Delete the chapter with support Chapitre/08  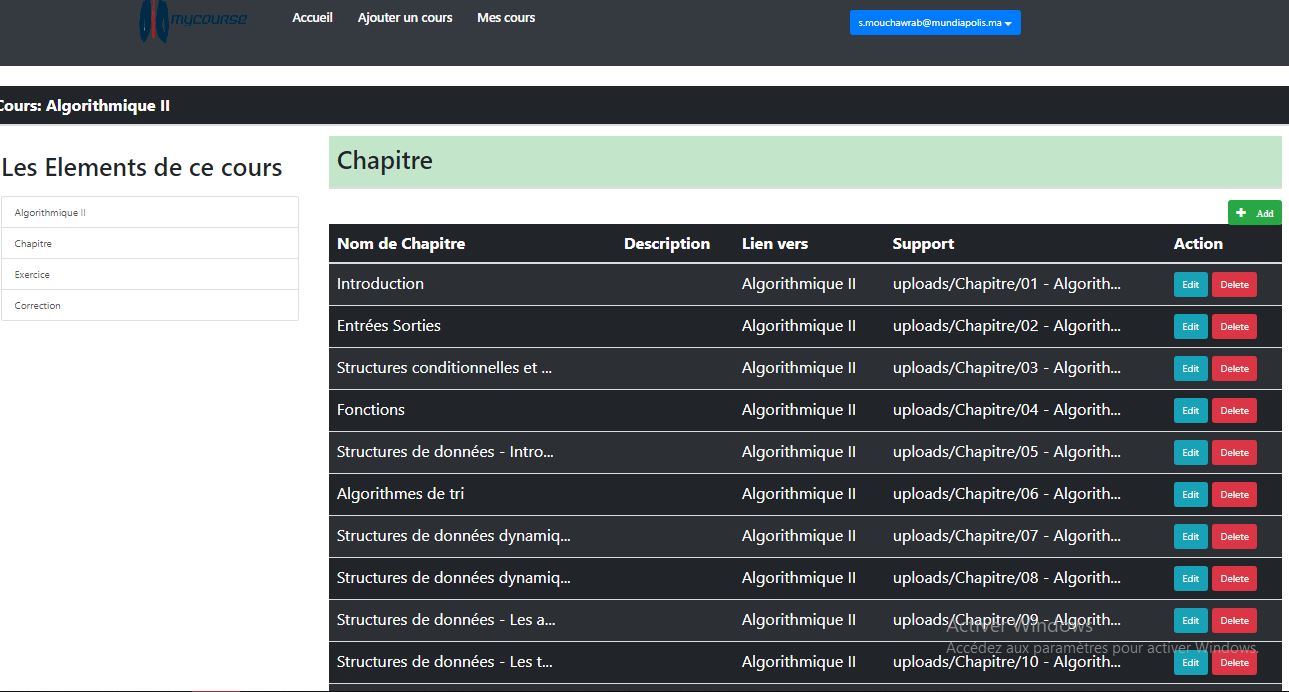(1234, 579)
